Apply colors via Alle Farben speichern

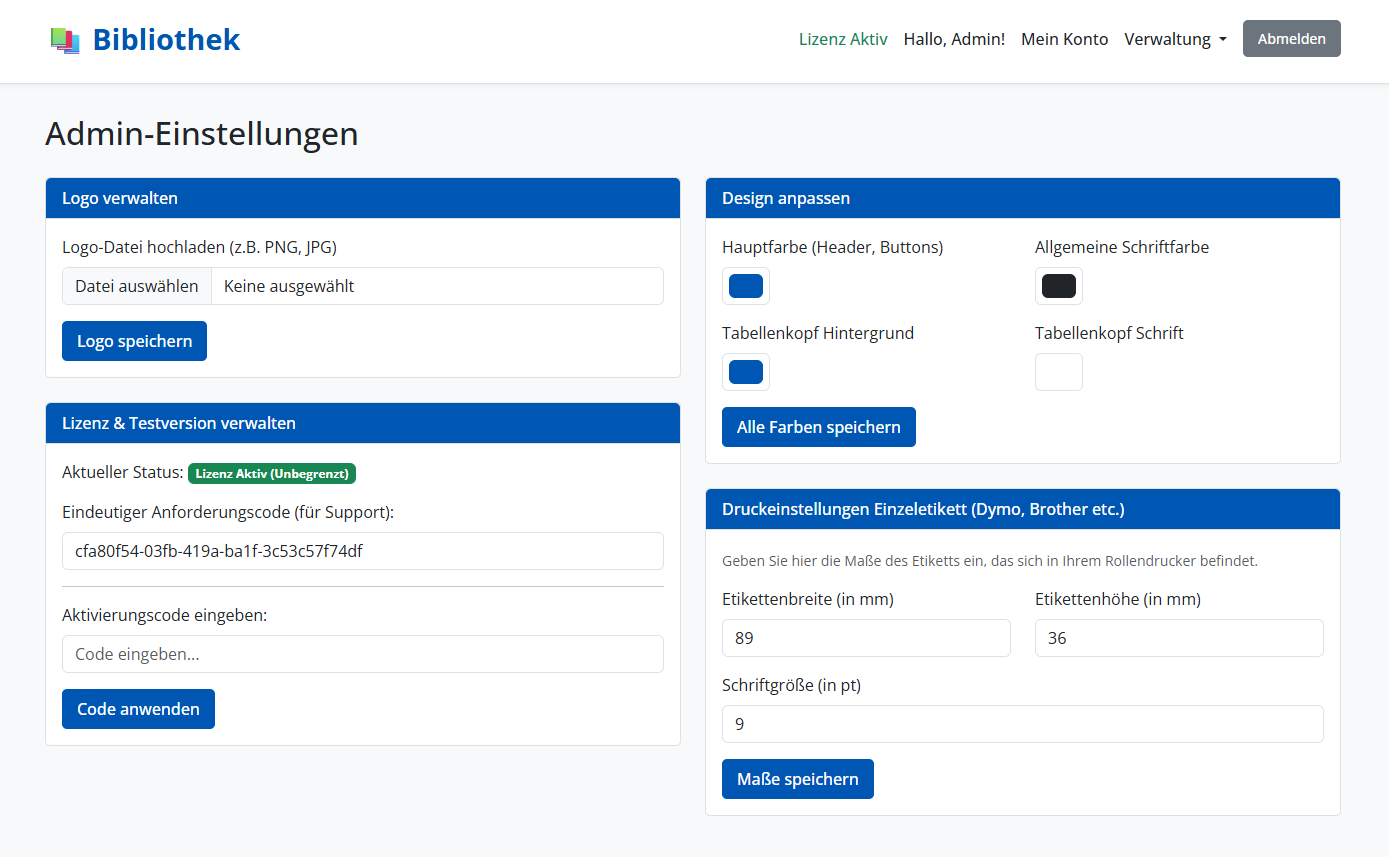coord(818,426)
